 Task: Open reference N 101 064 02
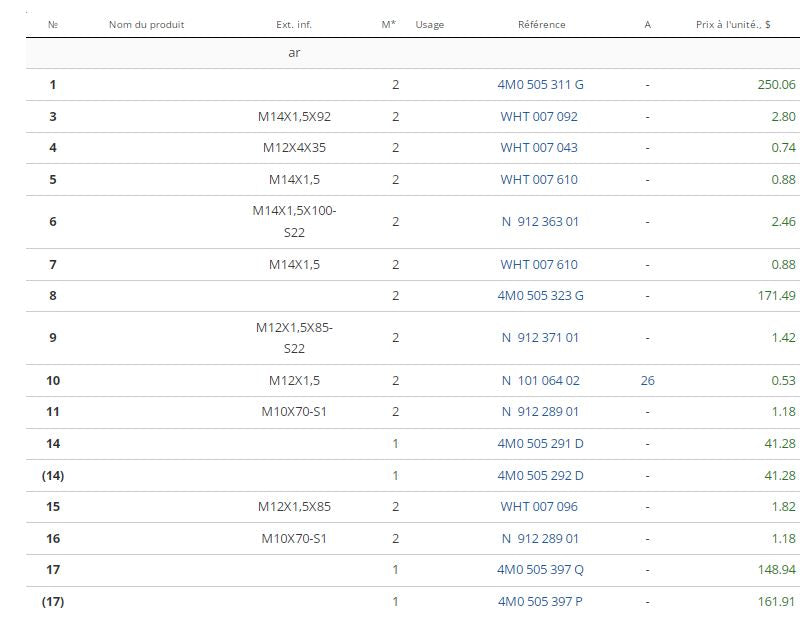[540, 381]
